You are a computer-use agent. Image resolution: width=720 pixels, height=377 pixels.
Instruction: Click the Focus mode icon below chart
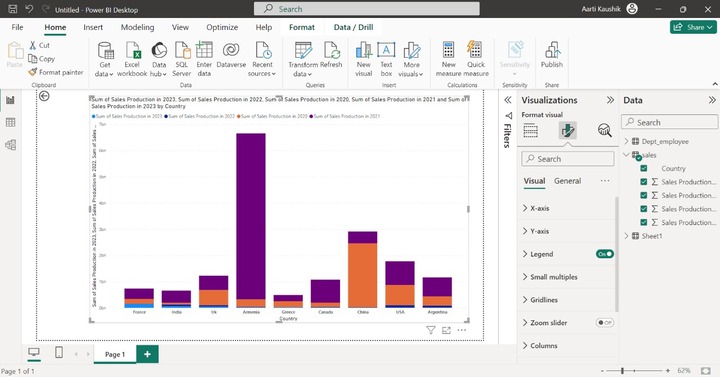(446, 330)
